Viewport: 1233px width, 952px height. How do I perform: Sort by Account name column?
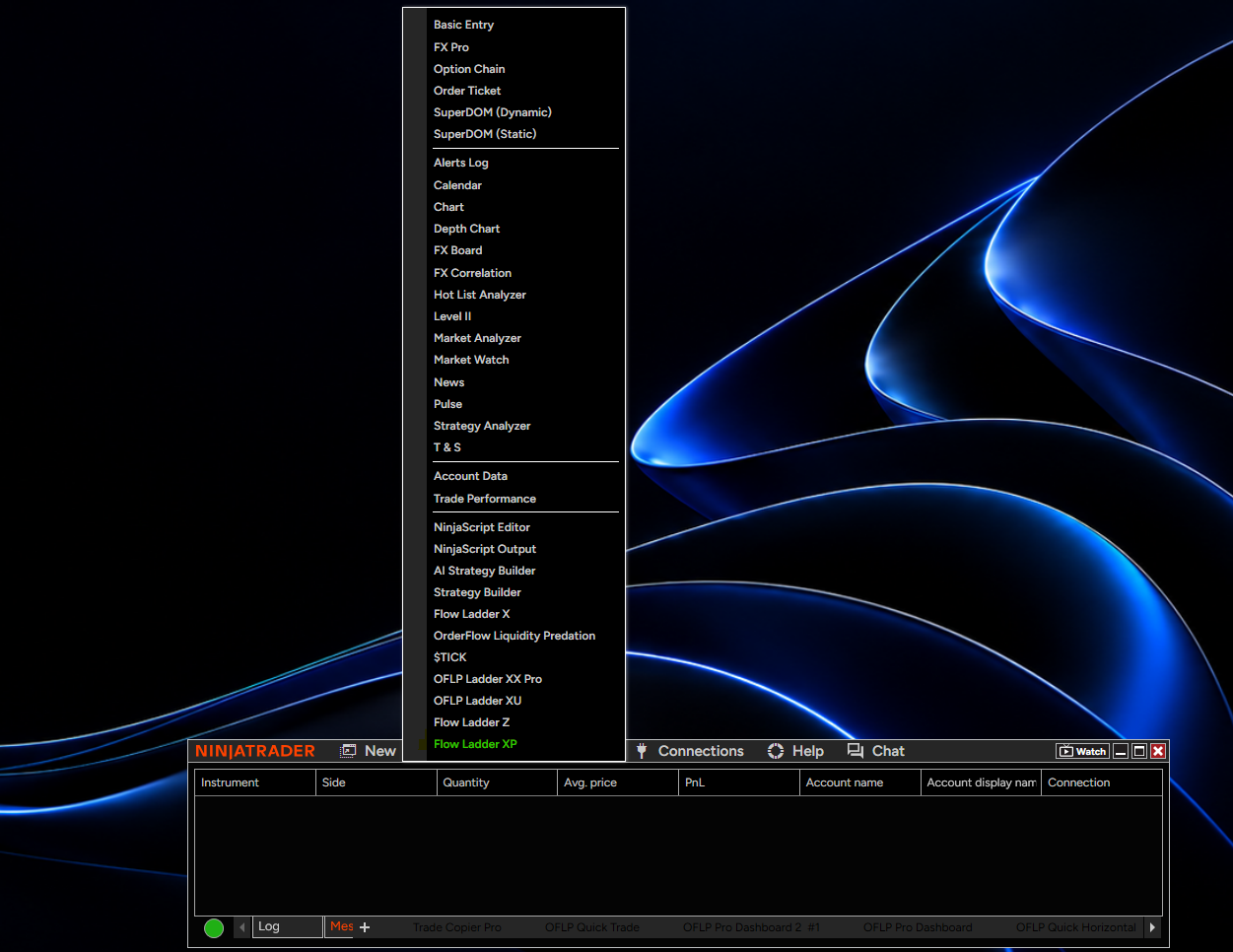click(860, 782)
